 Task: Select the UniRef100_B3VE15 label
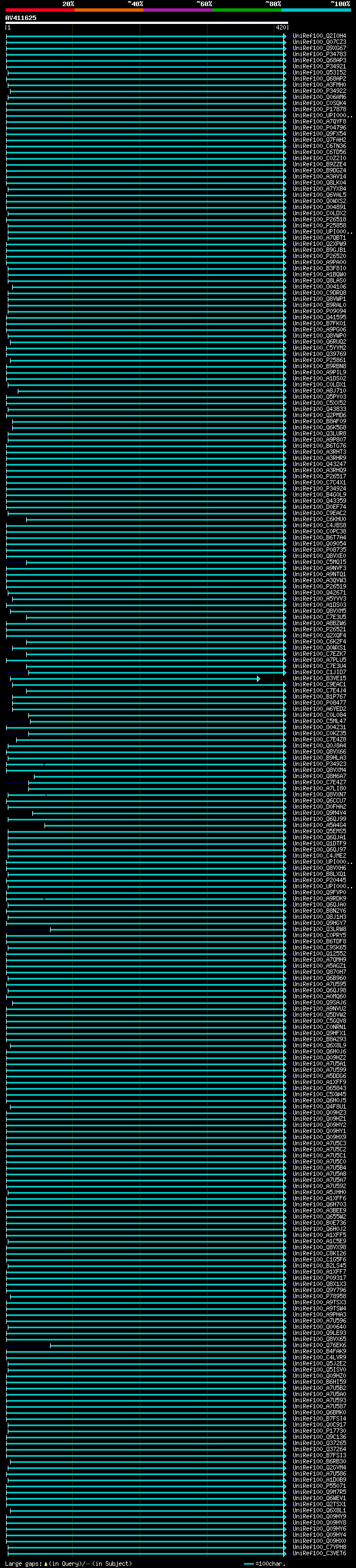[x=319, y=679]
